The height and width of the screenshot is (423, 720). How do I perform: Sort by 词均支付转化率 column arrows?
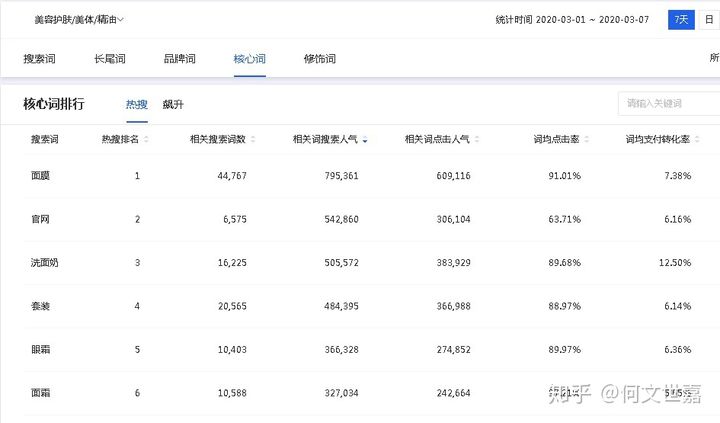coord(696,140)
